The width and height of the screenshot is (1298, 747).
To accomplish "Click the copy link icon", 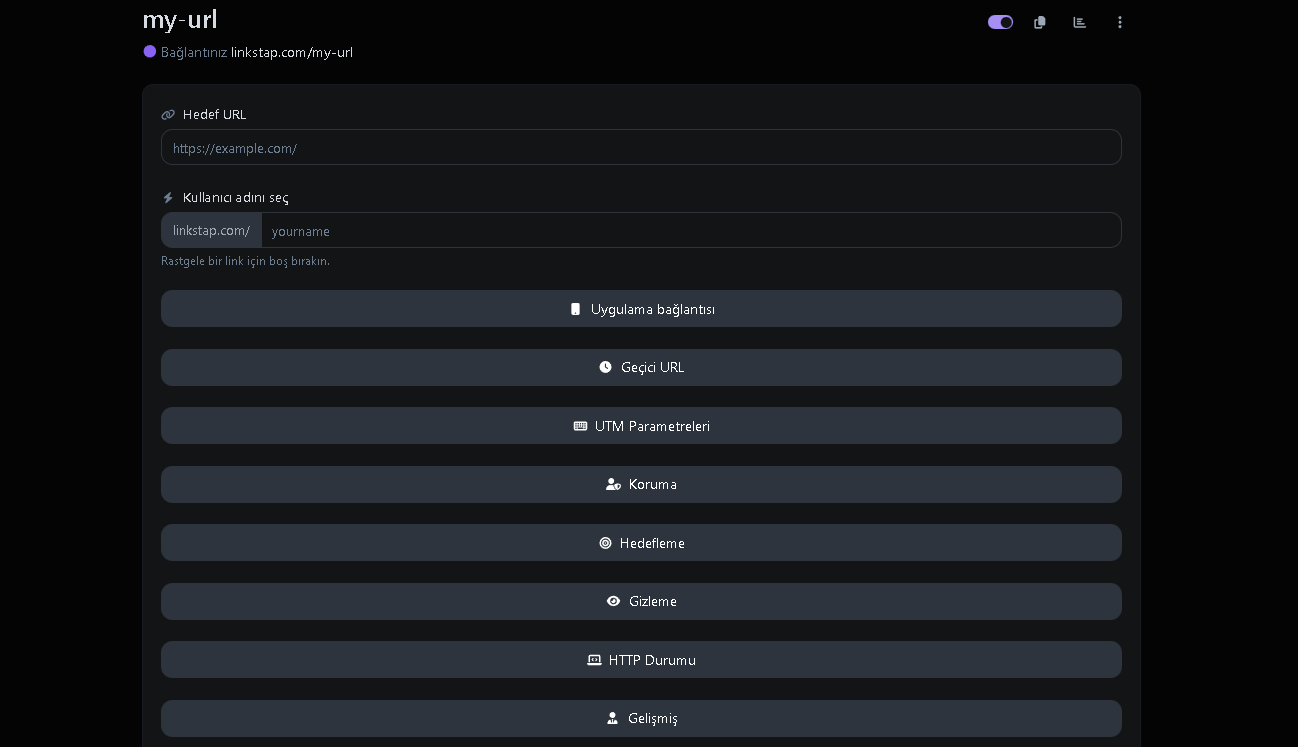I will 1040,22.
